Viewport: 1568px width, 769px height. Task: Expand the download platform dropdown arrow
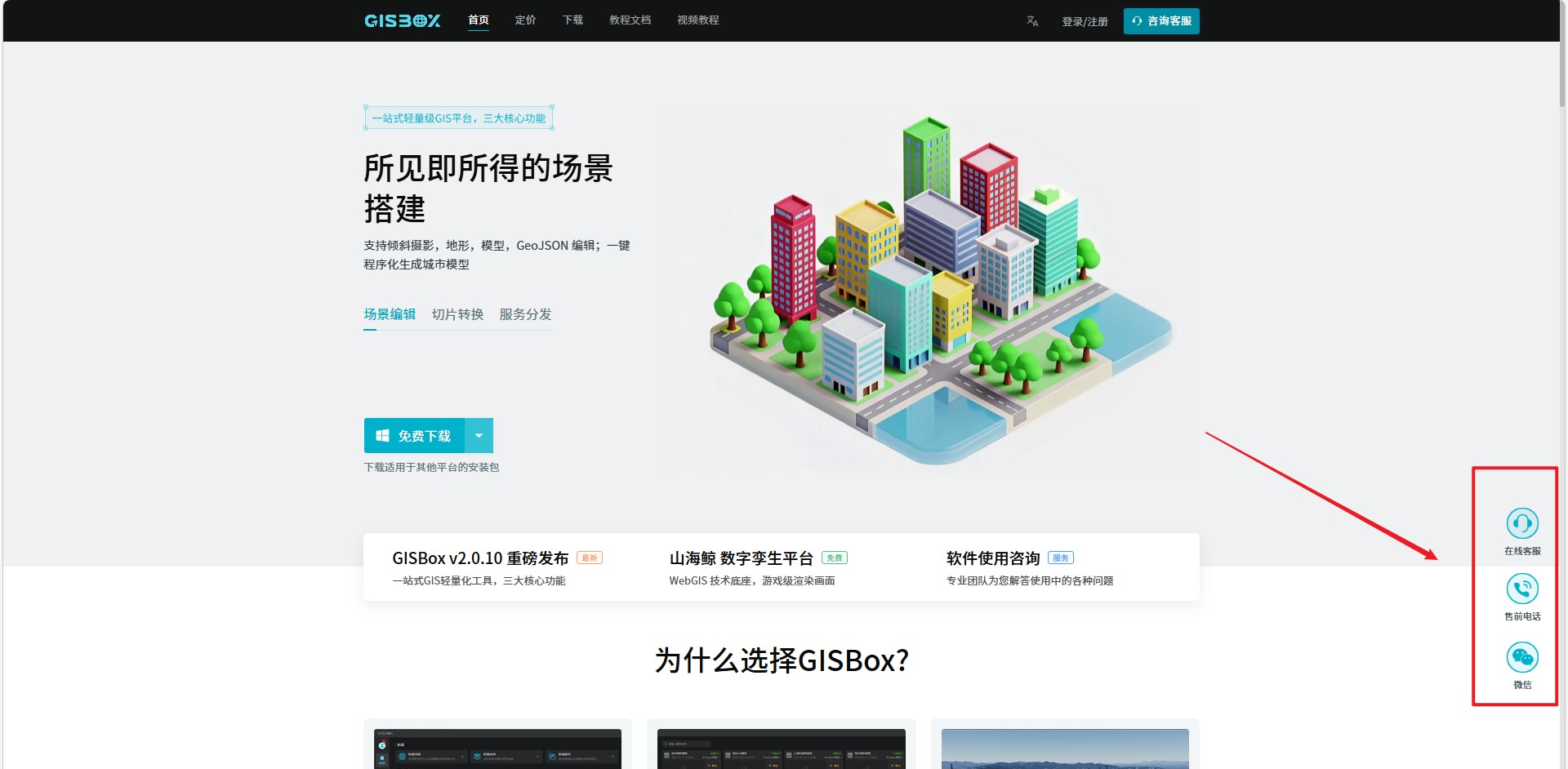[479, 436]
